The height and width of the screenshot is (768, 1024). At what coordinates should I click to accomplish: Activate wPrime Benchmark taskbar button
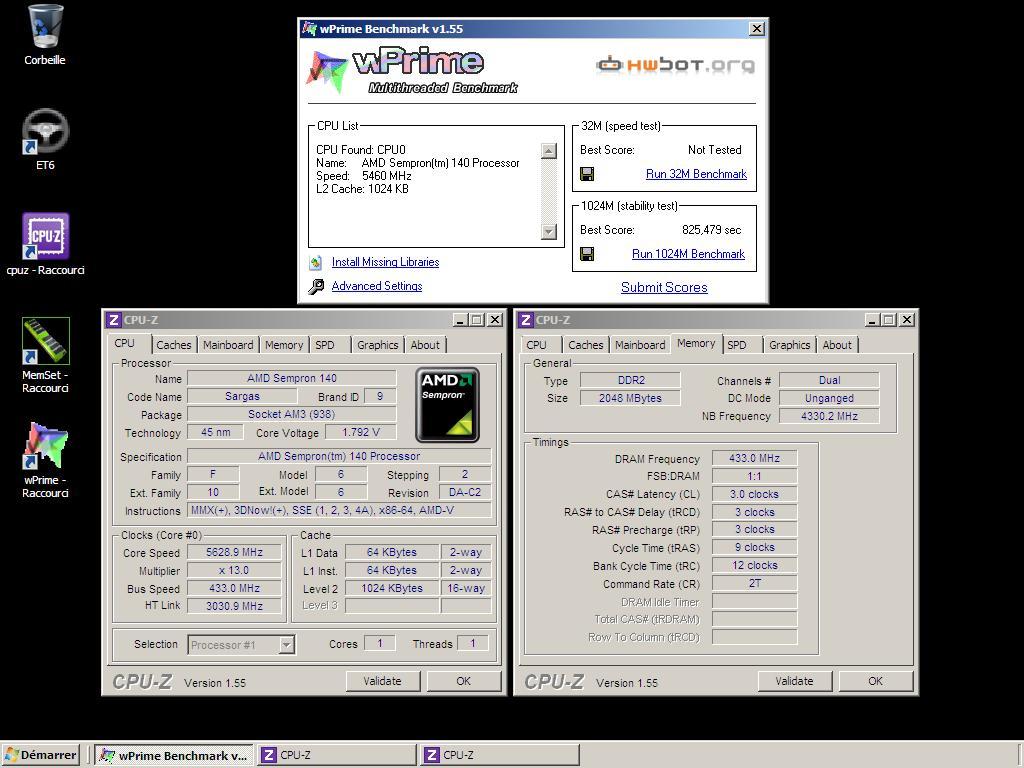pos(174,755)
